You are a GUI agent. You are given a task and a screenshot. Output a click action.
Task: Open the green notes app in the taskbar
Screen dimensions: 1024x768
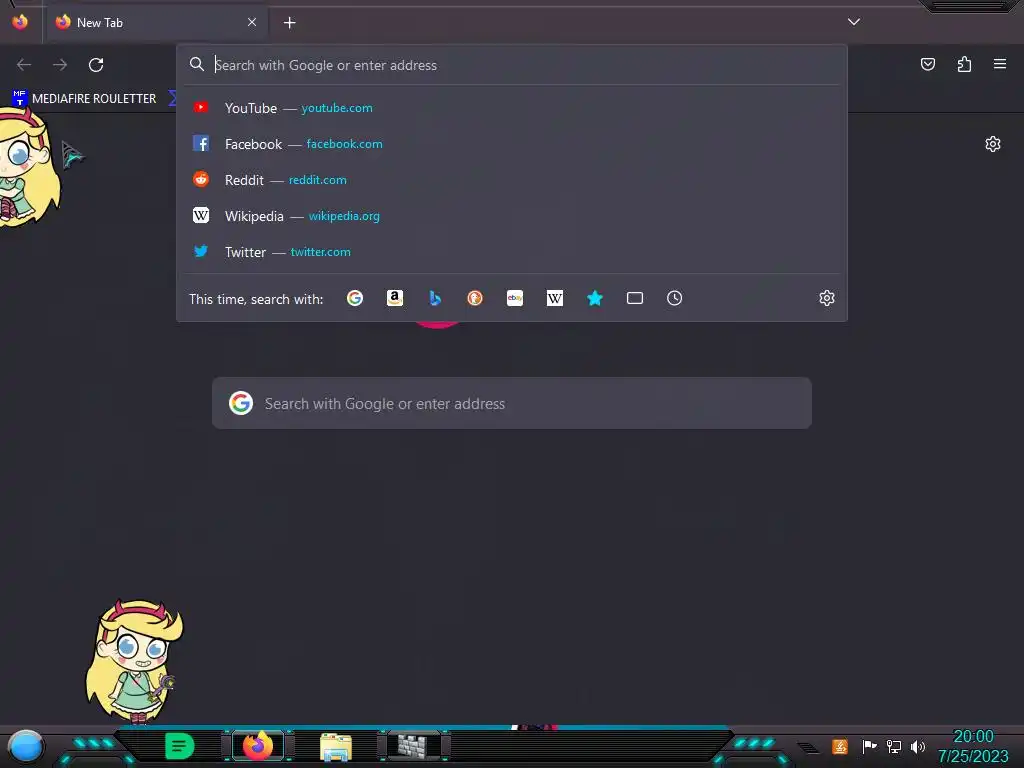(x=179, y=746)
